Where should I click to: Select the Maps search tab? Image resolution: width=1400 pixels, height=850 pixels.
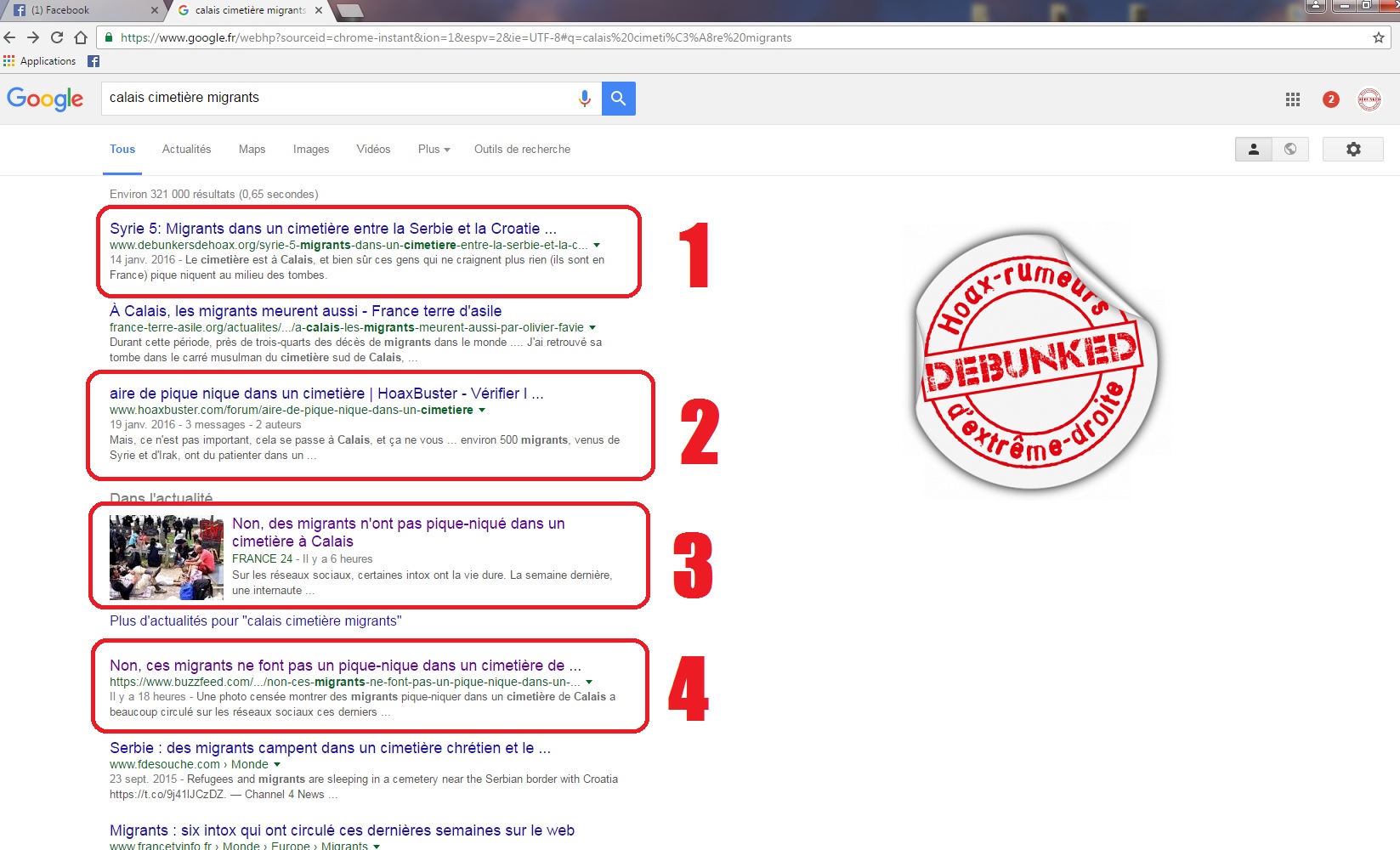click(x=252, y=149)
